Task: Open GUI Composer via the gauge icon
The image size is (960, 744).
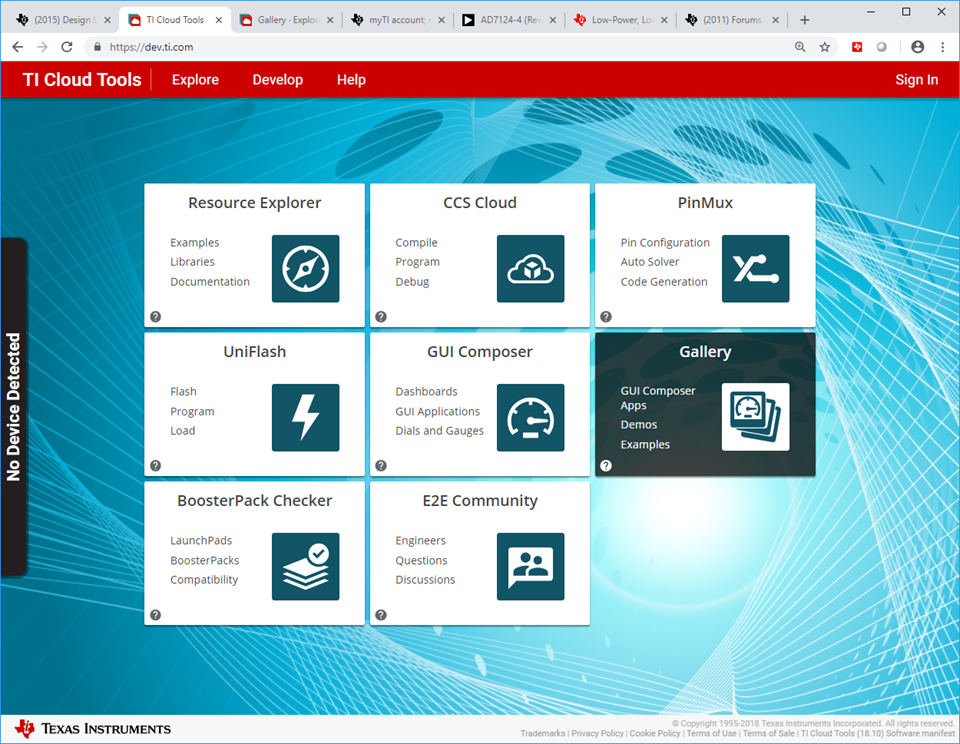Action: point(530,418)
